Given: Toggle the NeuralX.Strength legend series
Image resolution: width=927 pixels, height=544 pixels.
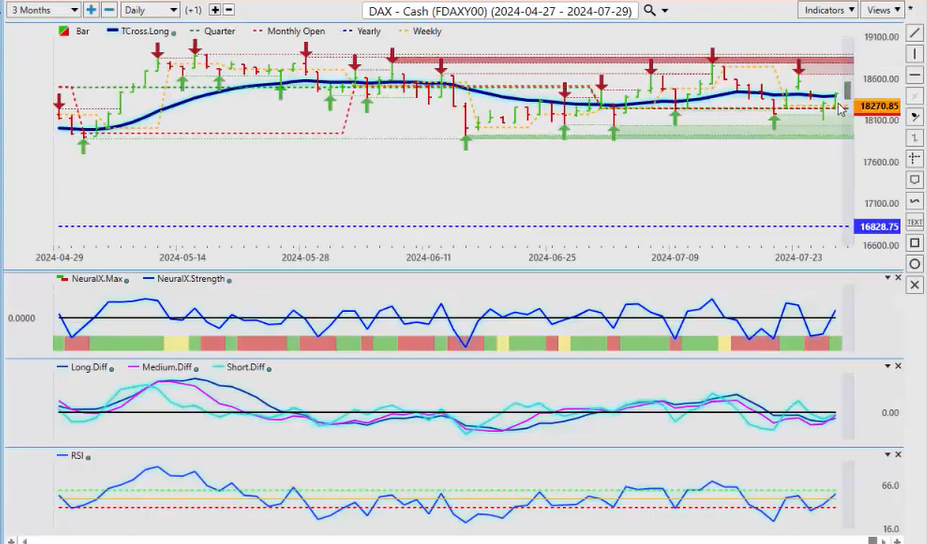Looking at the screenshot, I should (192, 279).
